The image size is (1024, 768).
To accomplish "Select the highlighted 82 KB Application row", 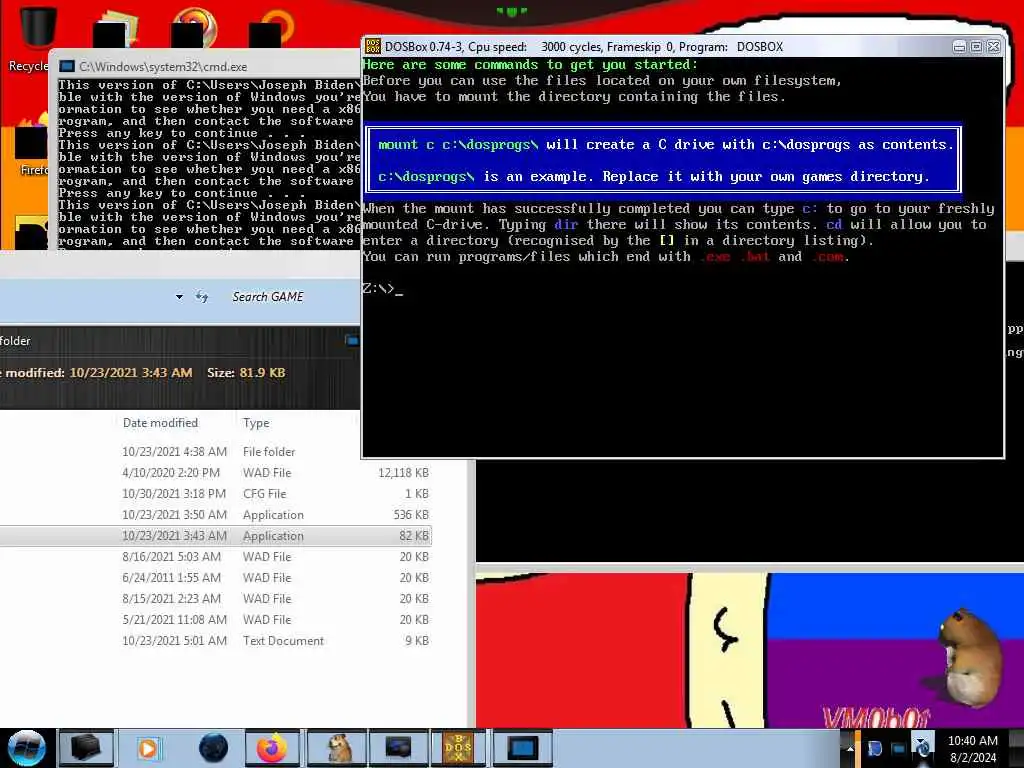I will [216, 536].
